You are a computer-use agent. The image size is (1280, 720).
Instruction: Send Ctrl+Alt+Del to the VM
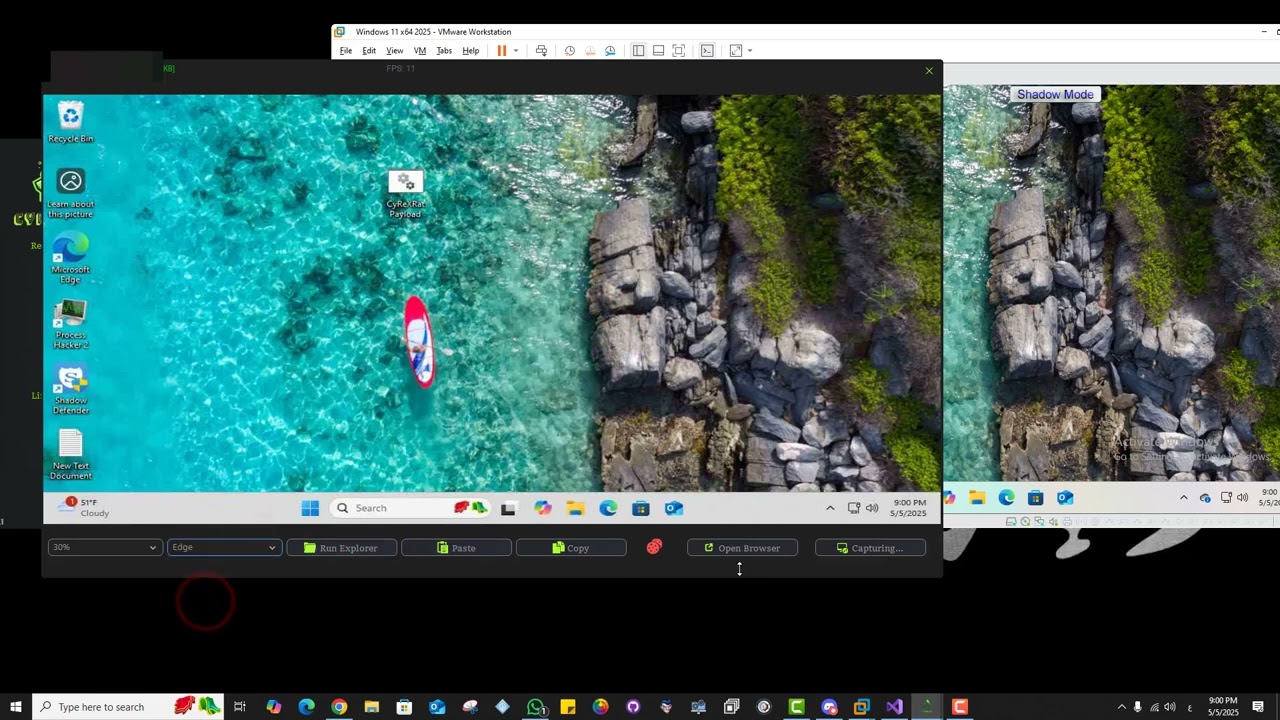(x=541, y=51)
